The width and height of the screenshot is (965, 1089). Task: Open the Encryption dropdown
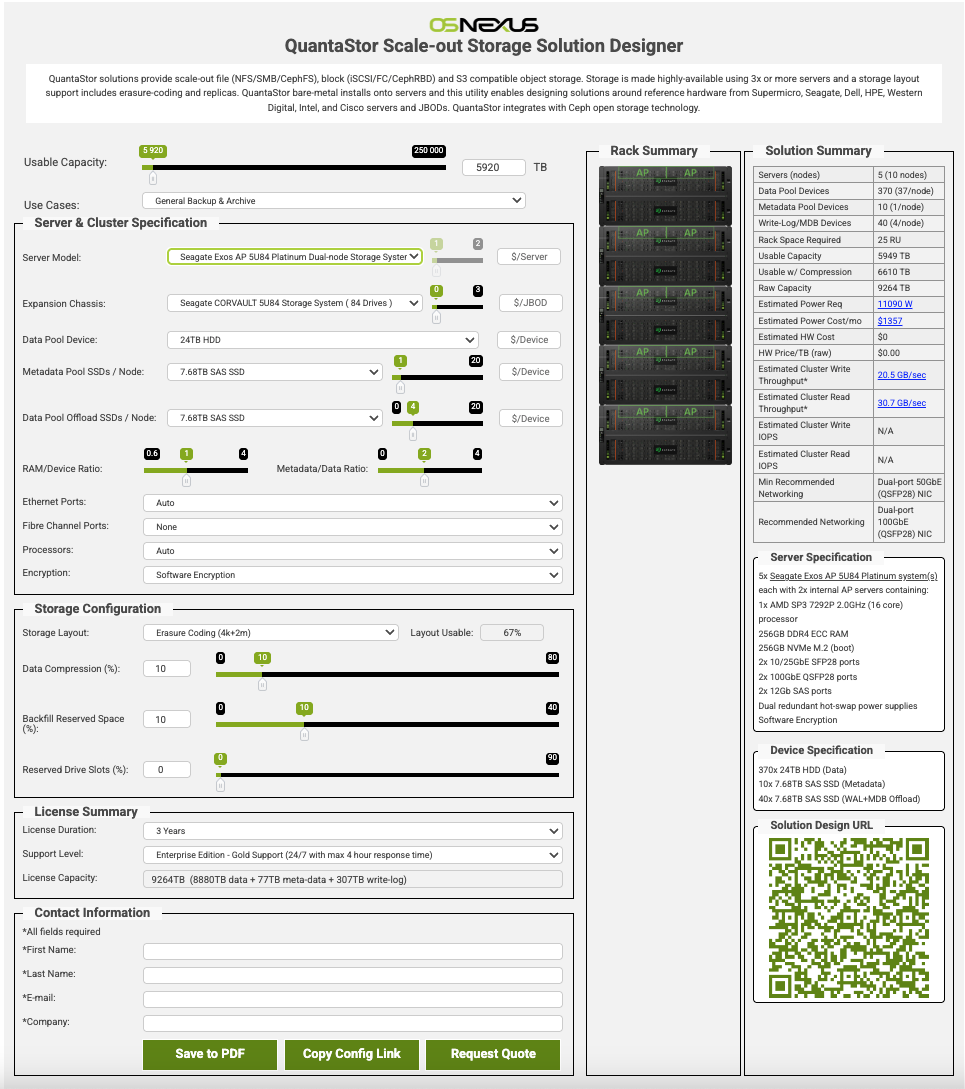[352, 575]
